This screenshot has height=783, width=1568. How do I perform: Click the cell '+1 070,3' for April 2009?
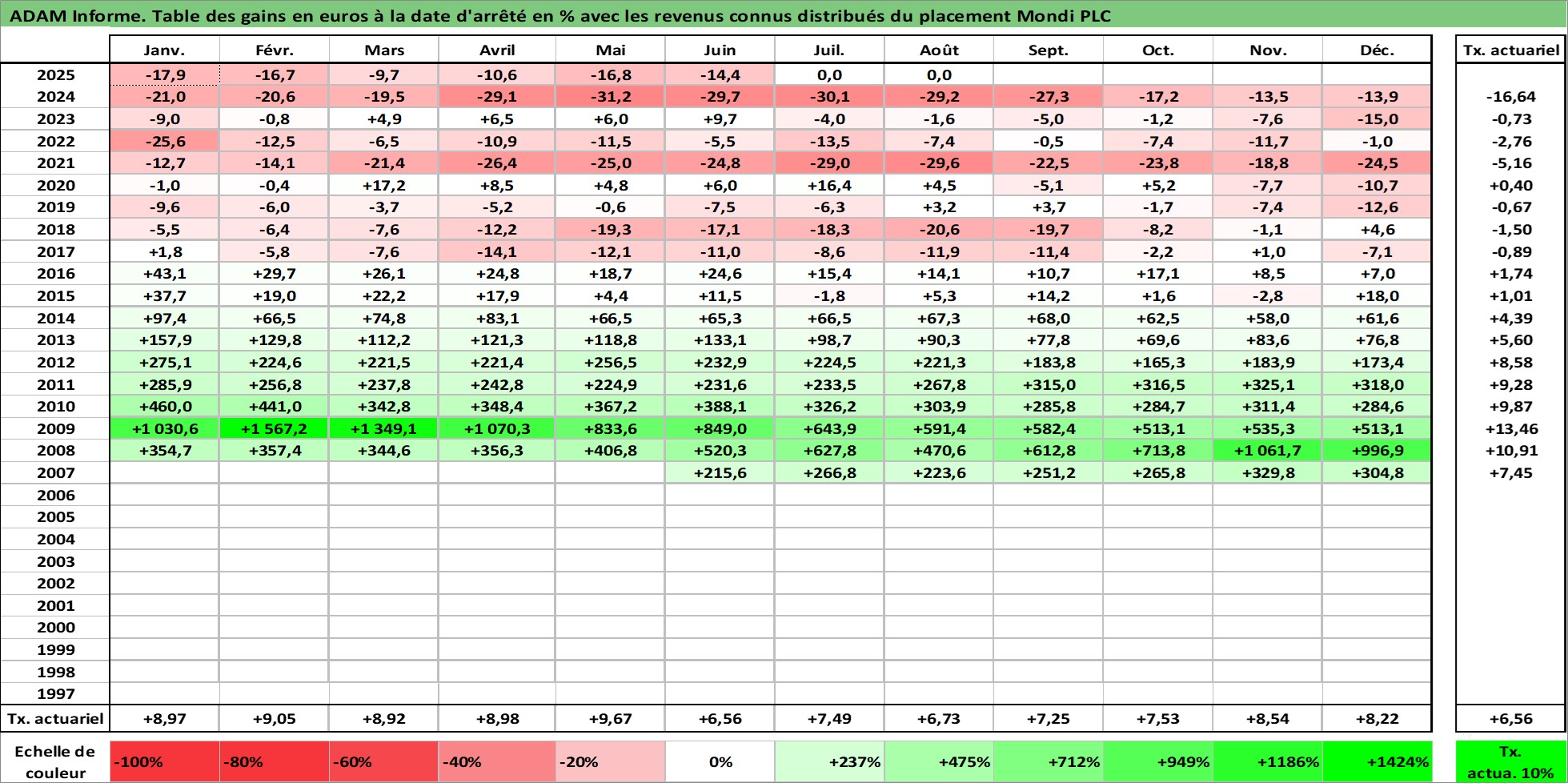[497, 428]
